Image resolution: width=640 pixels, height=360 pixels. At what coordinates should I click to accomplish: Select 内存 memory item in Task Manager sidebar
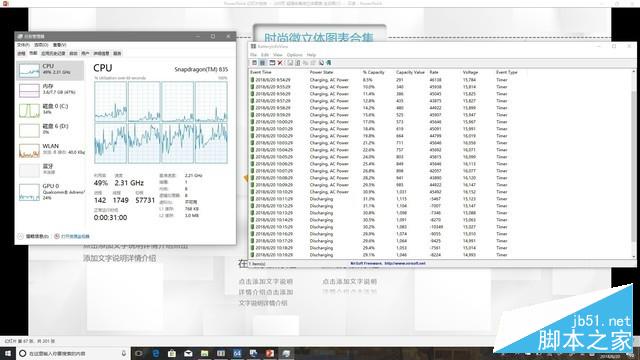point(51,90)
